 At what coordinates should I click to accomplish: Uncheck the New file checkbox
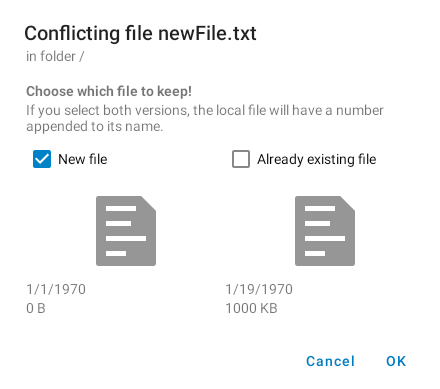[x=42, y=159]
